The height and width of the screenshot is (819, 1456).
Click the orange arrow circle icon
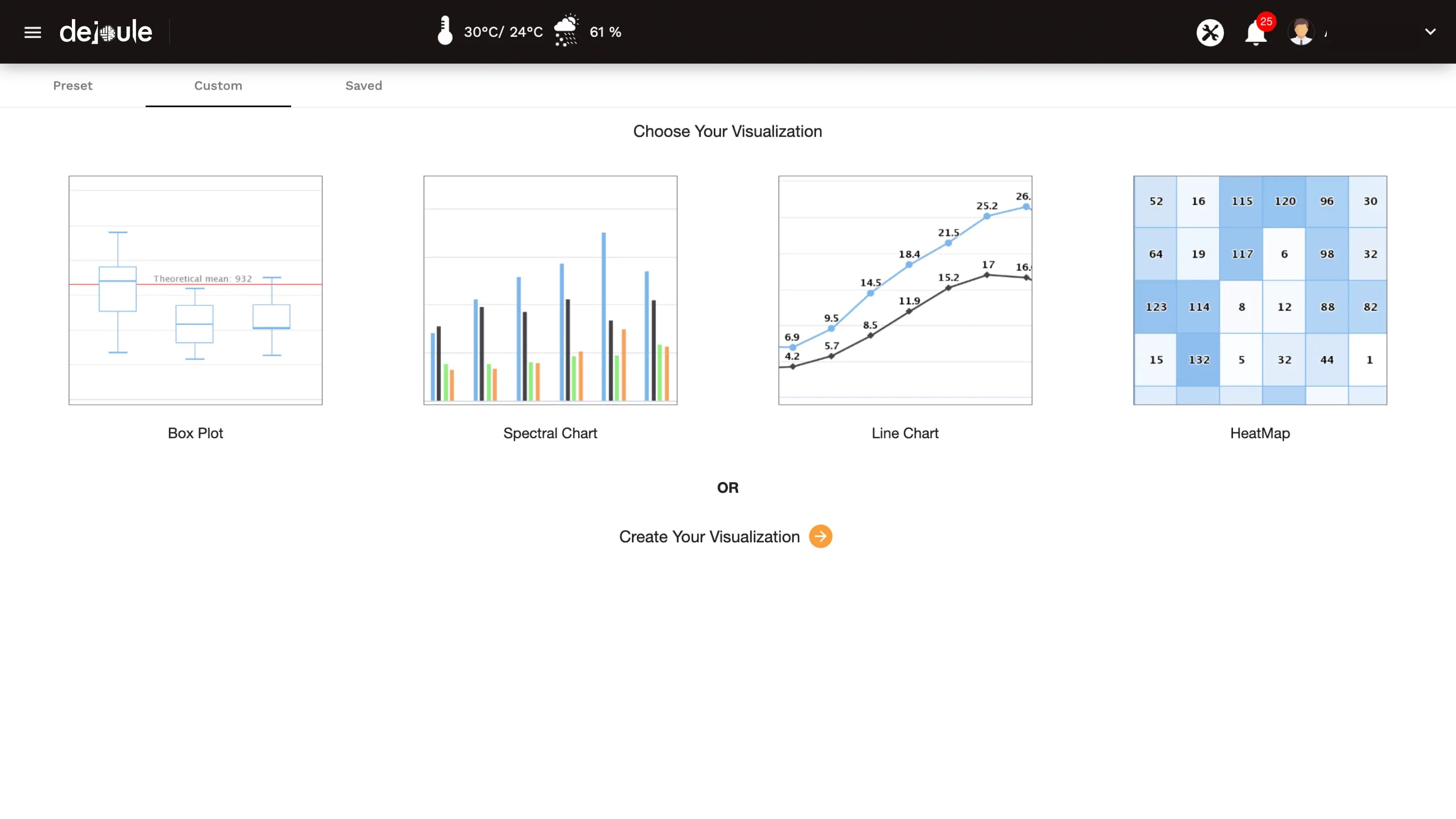click(x=820, y=536)
